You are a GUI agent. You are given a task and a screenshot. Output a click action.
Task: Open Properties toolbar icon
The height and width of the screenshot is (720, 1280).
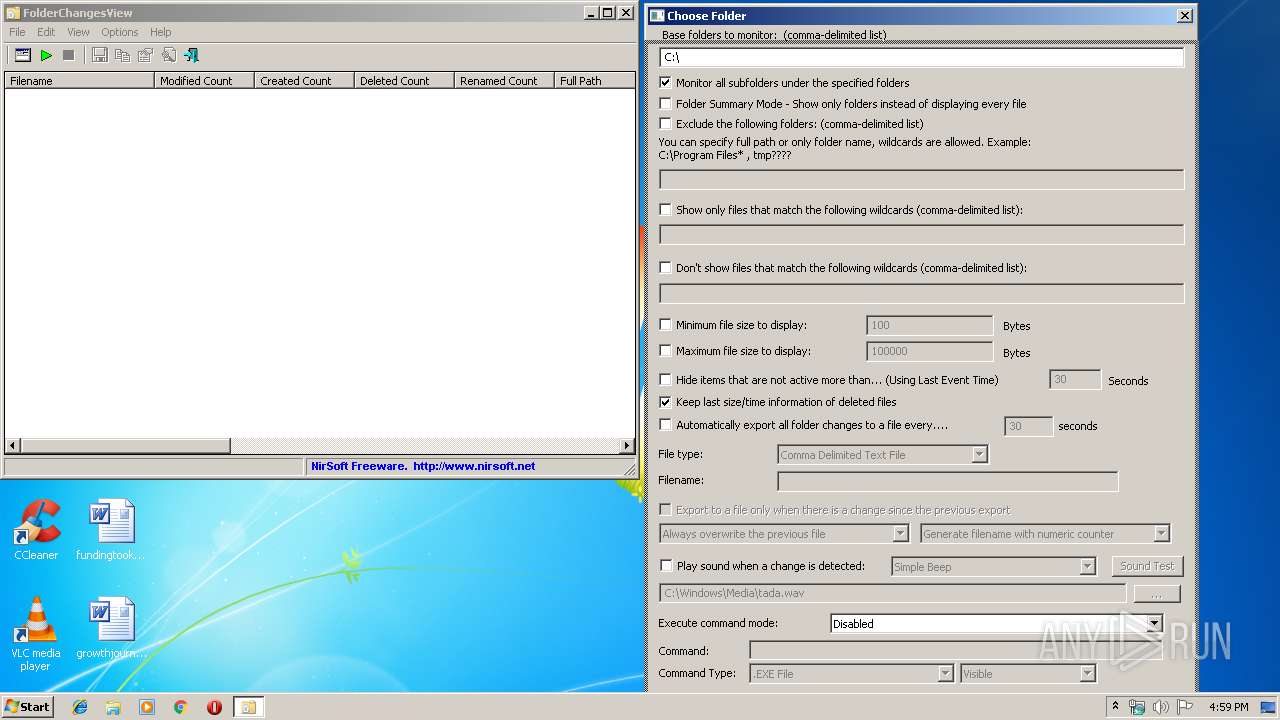click(145, 55)
